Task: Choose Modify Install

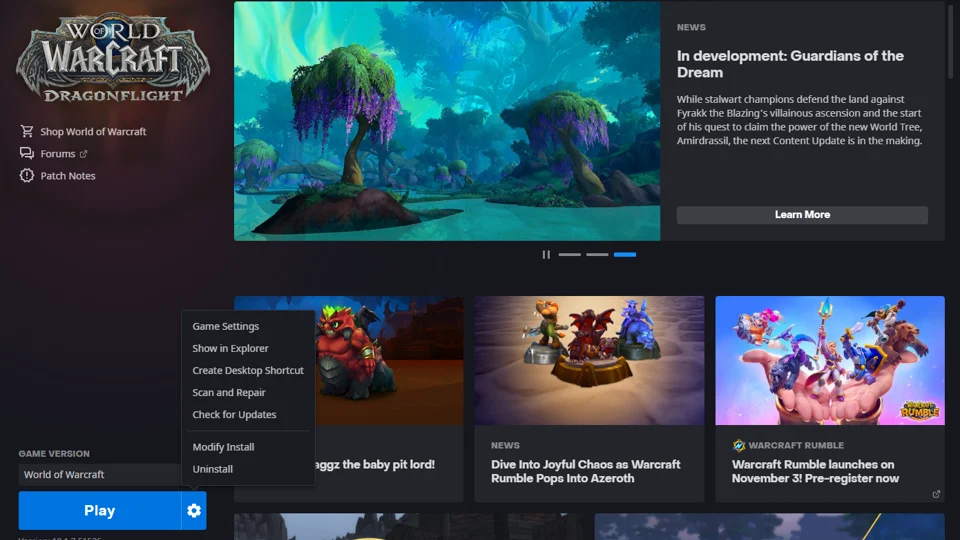Action: pos(223,447)
